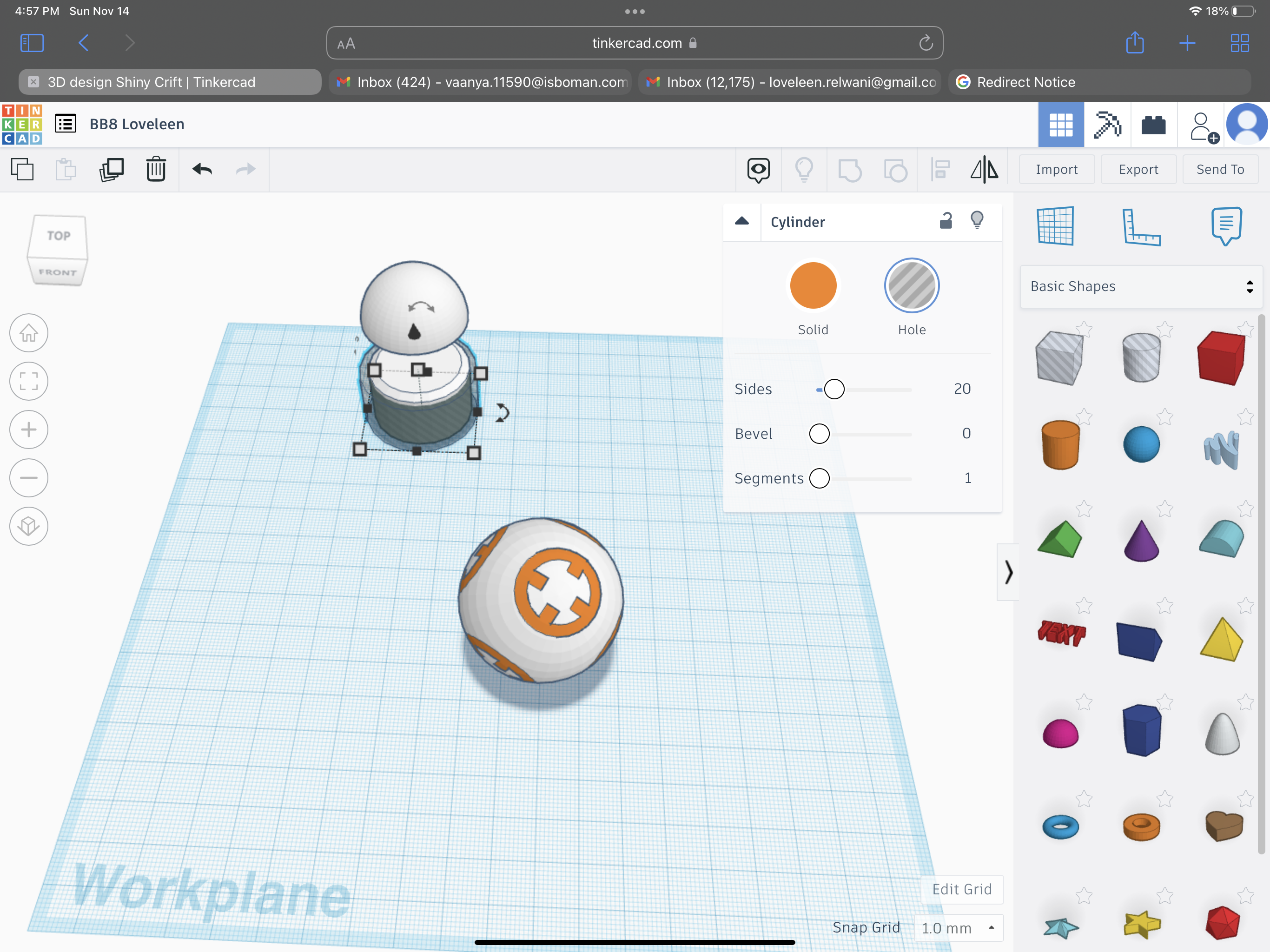Favorite the Box hole shape star
The height and width of the screenshot is (952, 1270).
[x=1084, y=329]
